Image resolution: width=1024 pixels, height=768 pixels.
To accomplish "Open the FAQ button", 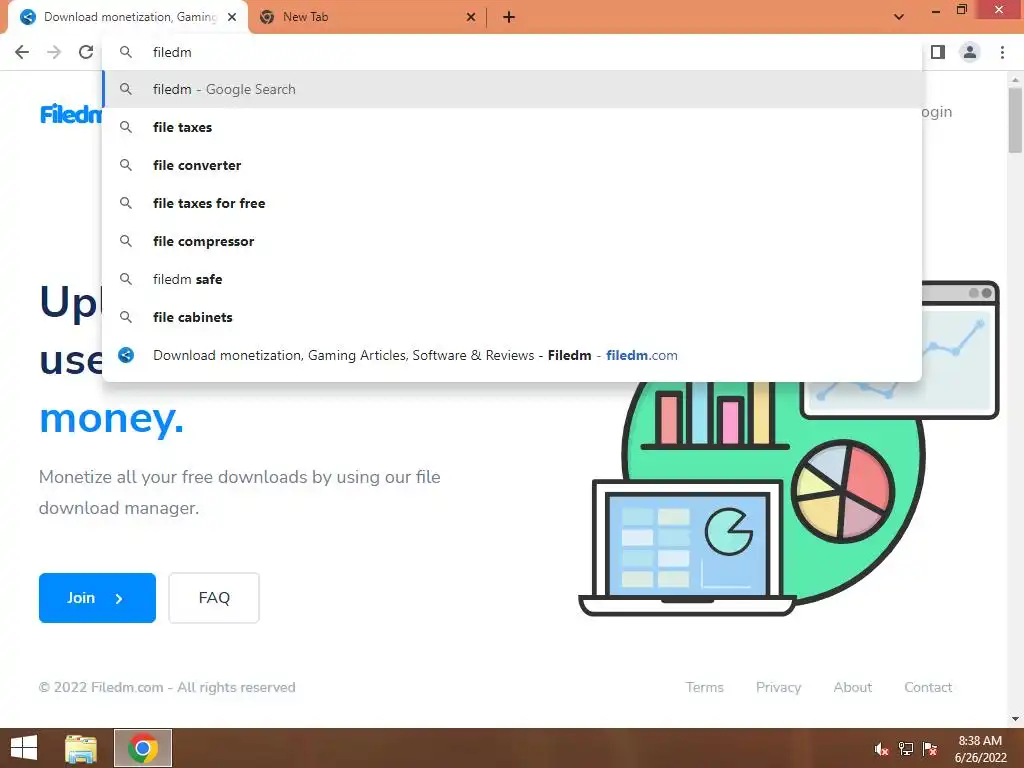I will (214, 598).
